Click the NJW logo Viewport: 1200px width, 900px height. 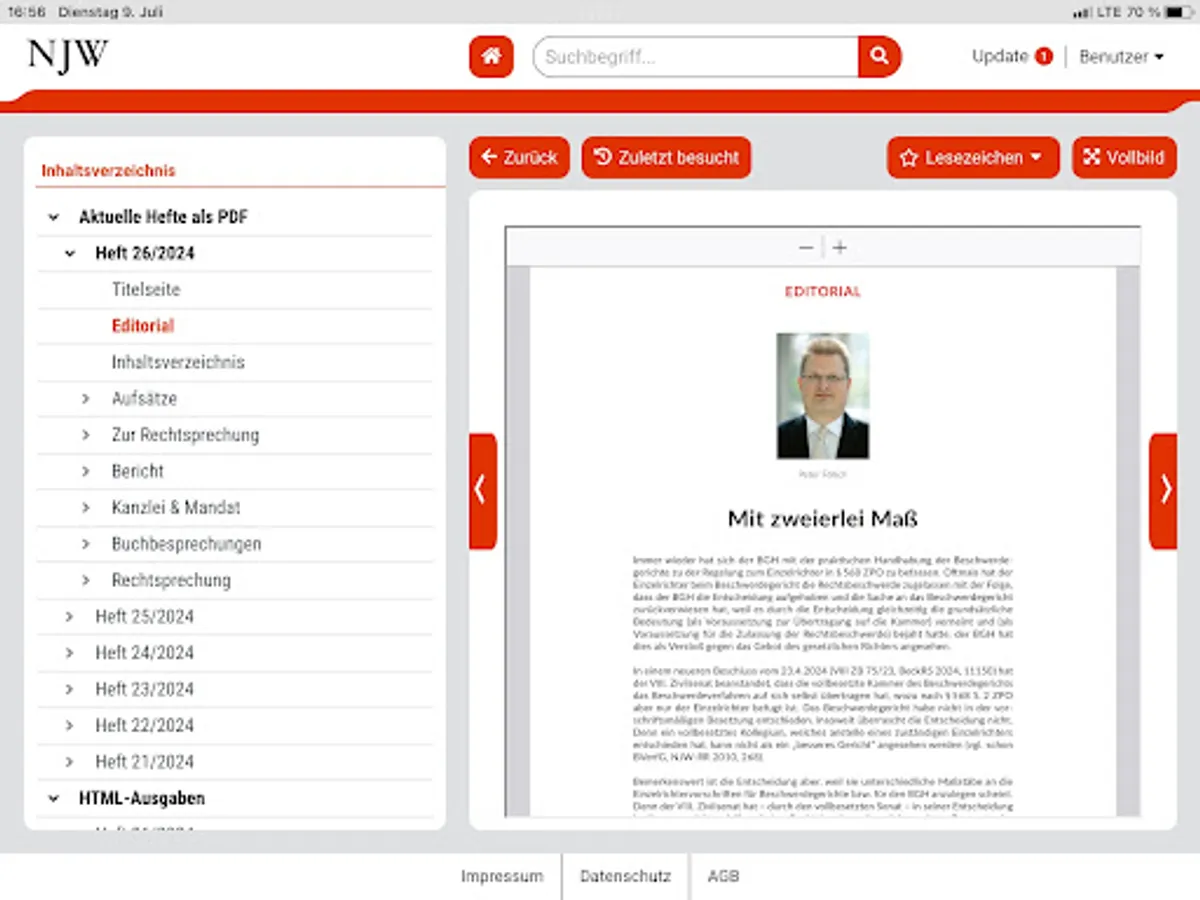click(66, 56)
